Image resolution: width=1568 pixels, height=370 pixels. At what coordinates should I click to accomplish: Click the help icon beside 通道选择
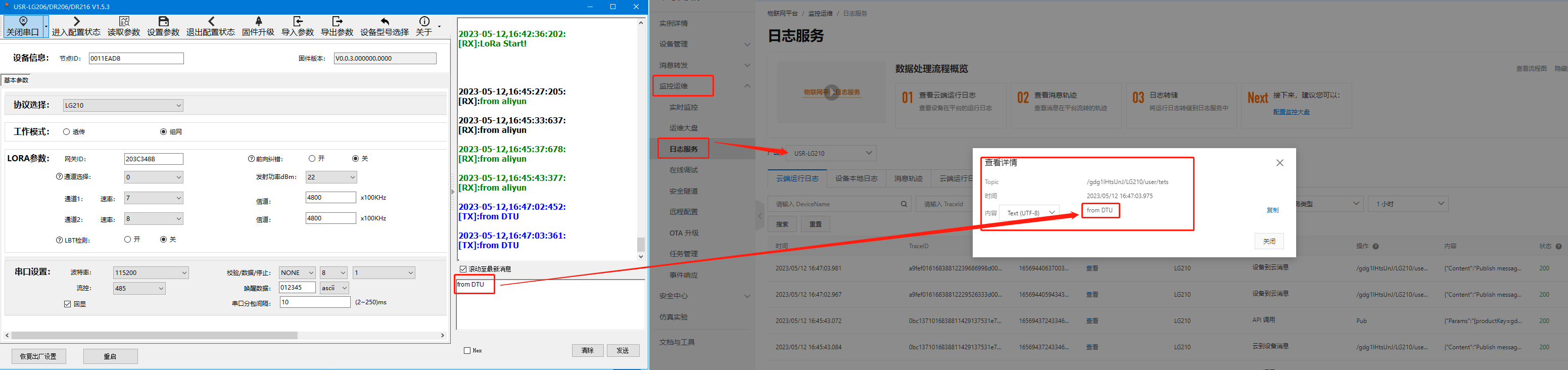click(60, 177)
